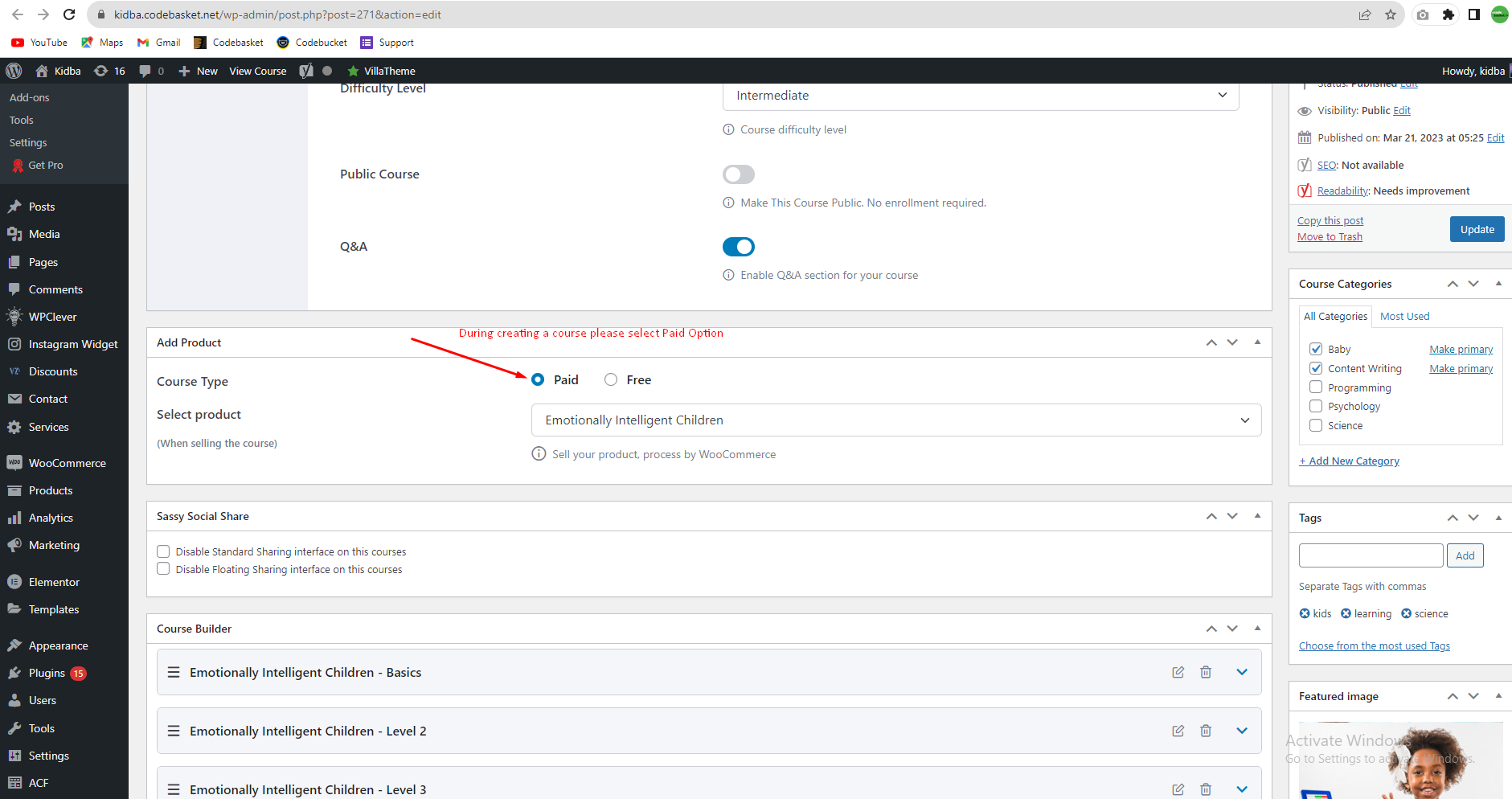Switch to Most Used categories tab
1512x799 pixels.
tap(1405, 316)
